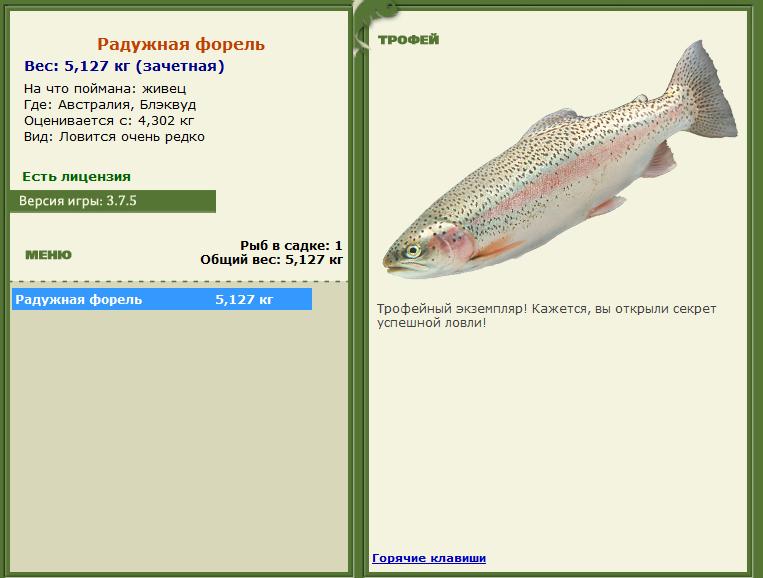The width and height of the screenshot is (763, 578).
Task: Click the ТРОФЕЙ heading
Action: 408,39
